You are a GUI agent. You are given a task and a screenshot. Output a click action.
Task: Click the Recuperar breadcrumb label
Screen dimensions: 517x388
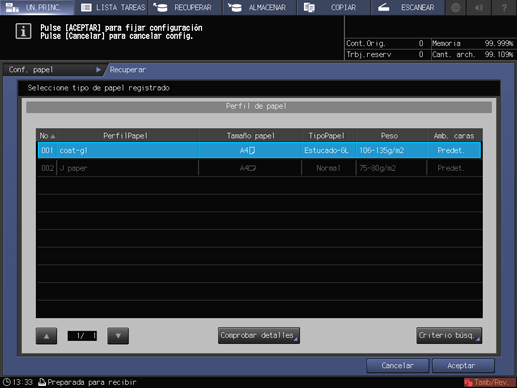(x=128, y=70)
